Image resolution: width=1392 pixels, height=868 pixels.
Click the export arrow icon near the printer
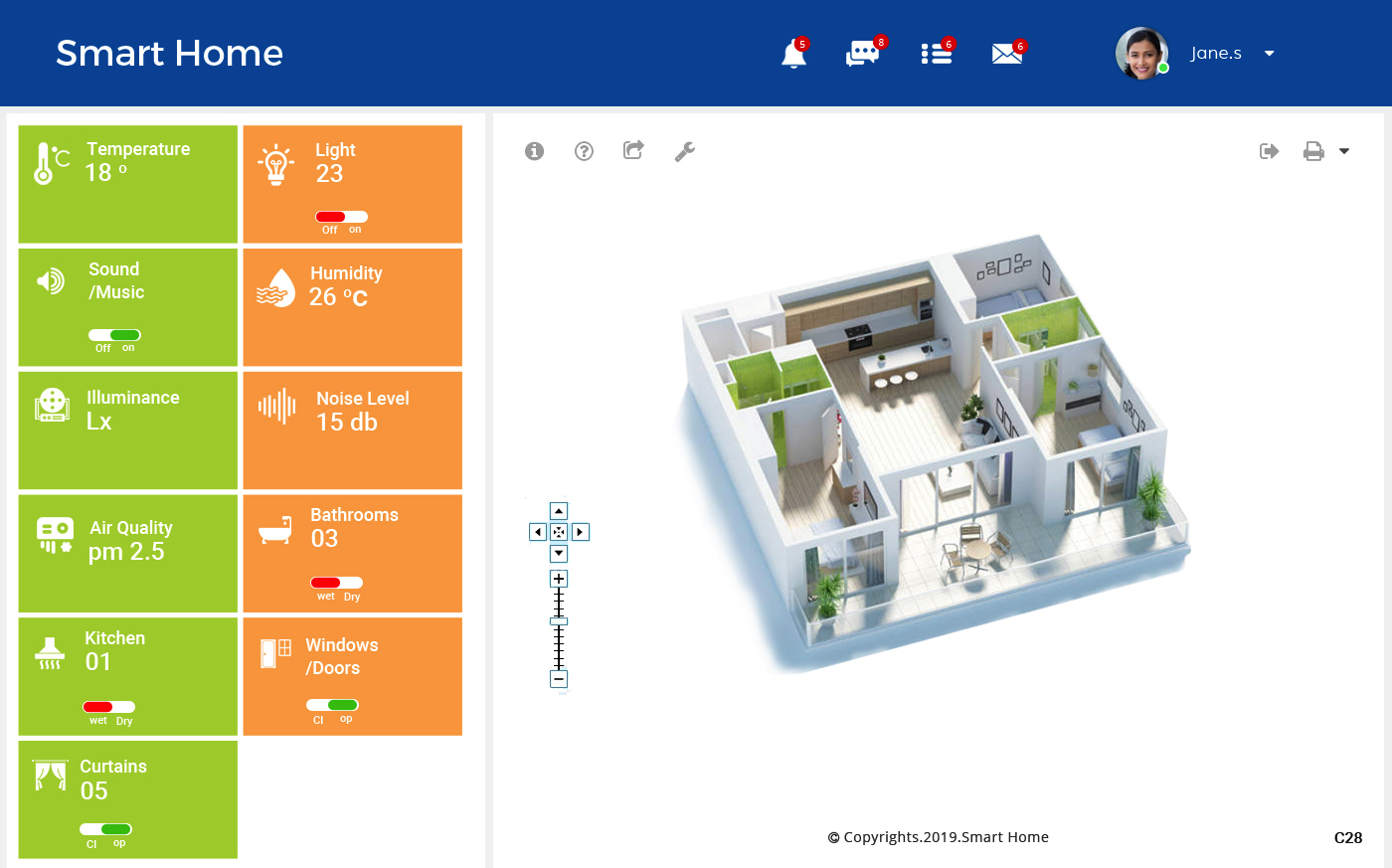click(x=1269, y=150)
